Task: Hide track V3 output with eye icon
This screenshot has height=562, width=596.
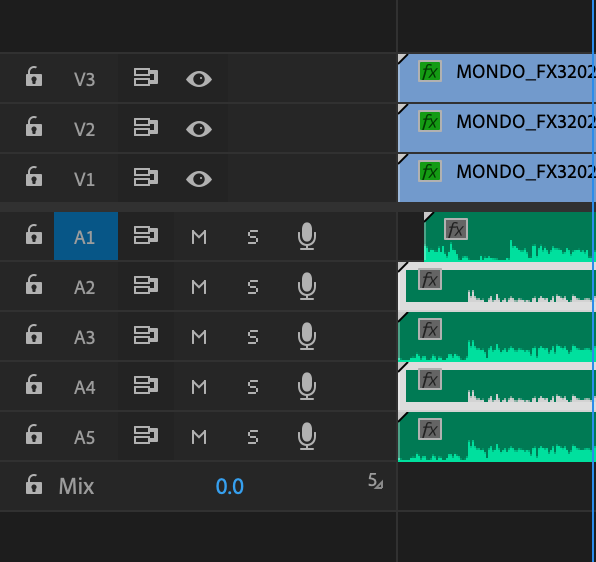Action: pos(199,79)
